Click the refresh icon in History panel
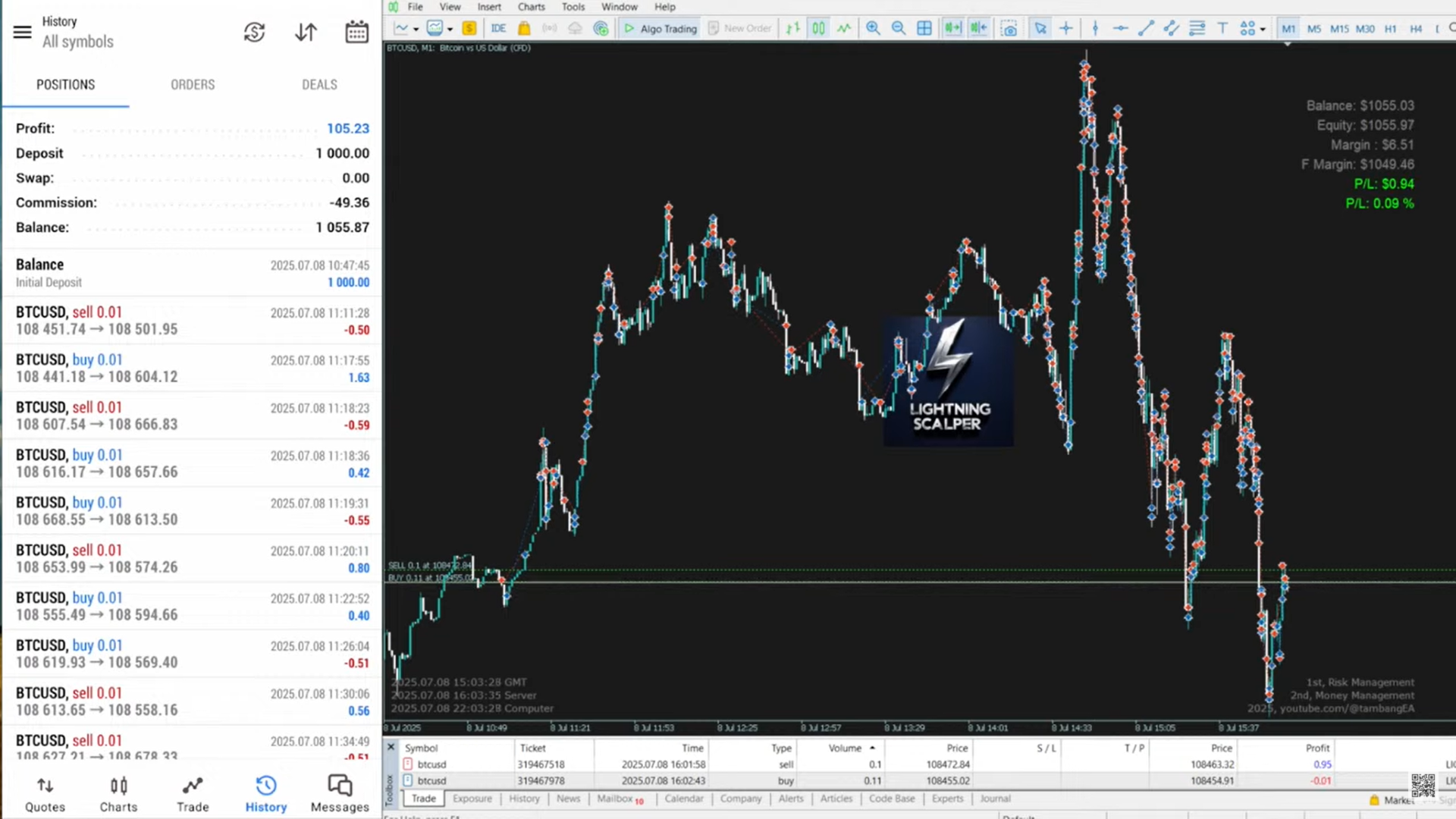The height and width of the screenshot is (819, 1456). (x=254, y=32)
